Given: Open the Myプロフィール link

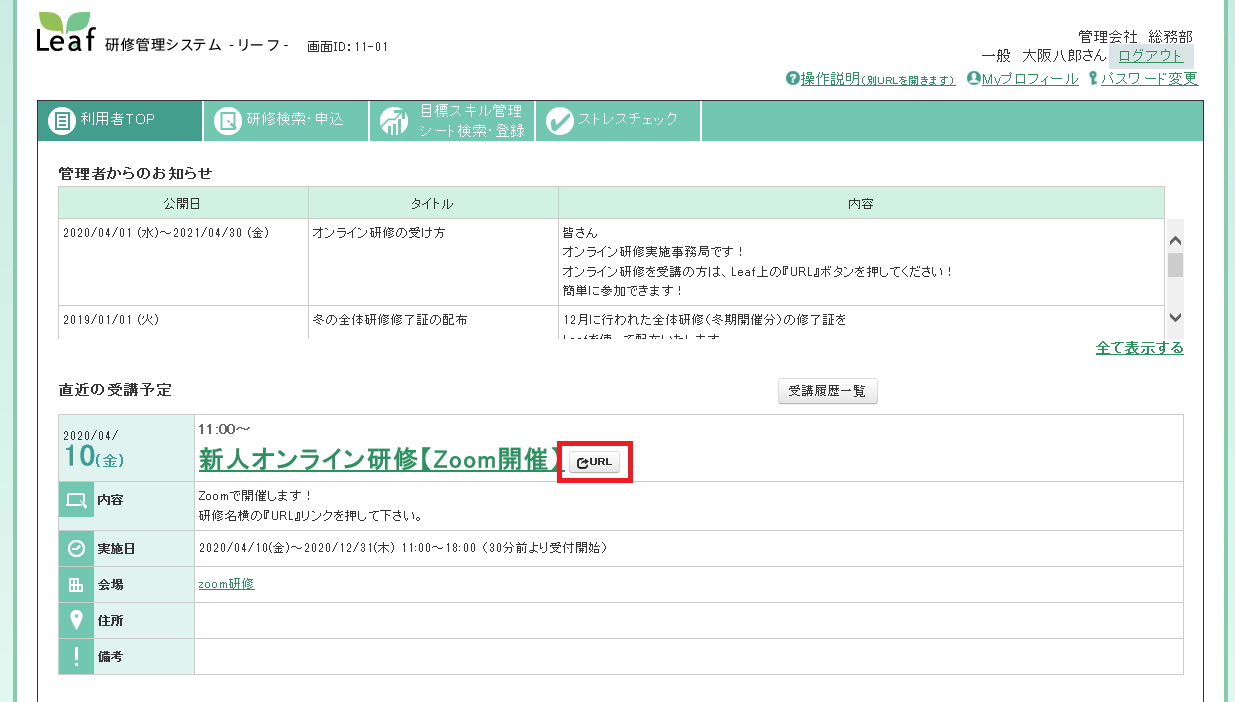Looking at the screenshot, I should point(1030,79).
